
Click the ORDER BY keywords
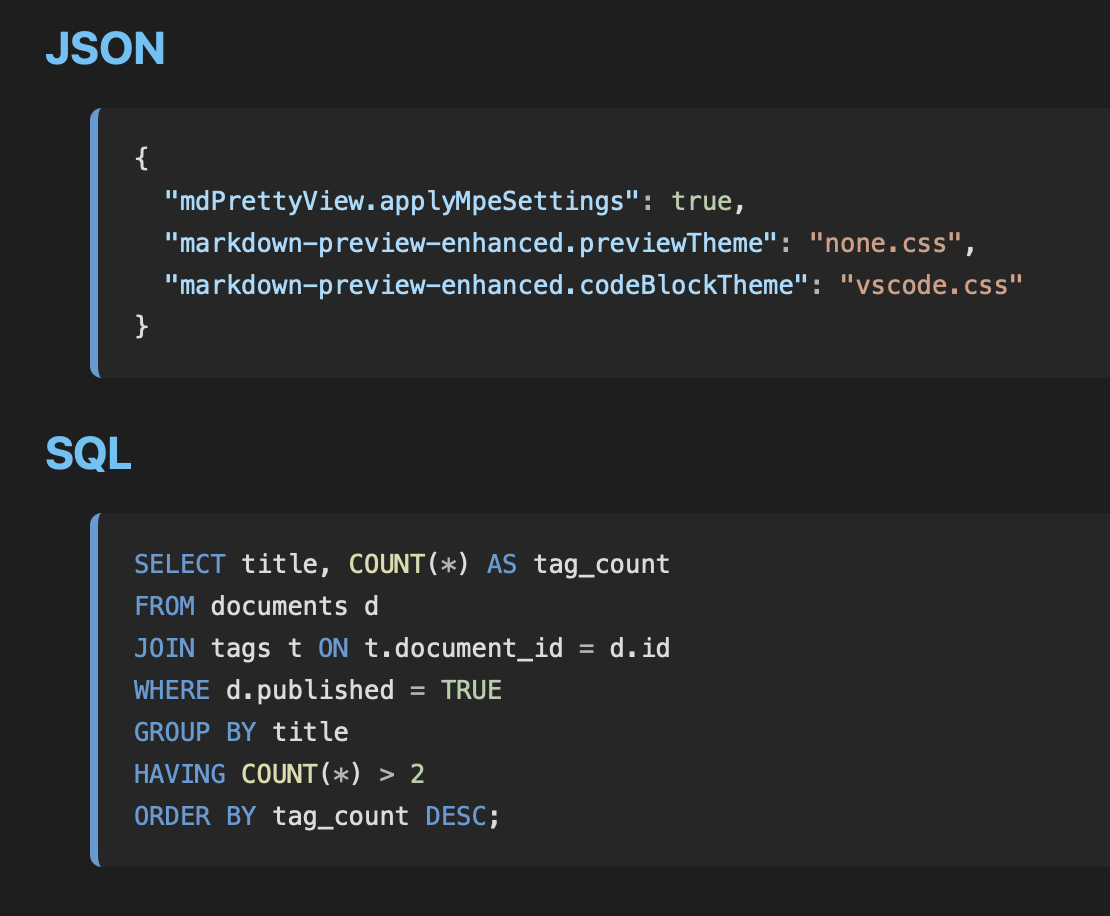point(195,816)
